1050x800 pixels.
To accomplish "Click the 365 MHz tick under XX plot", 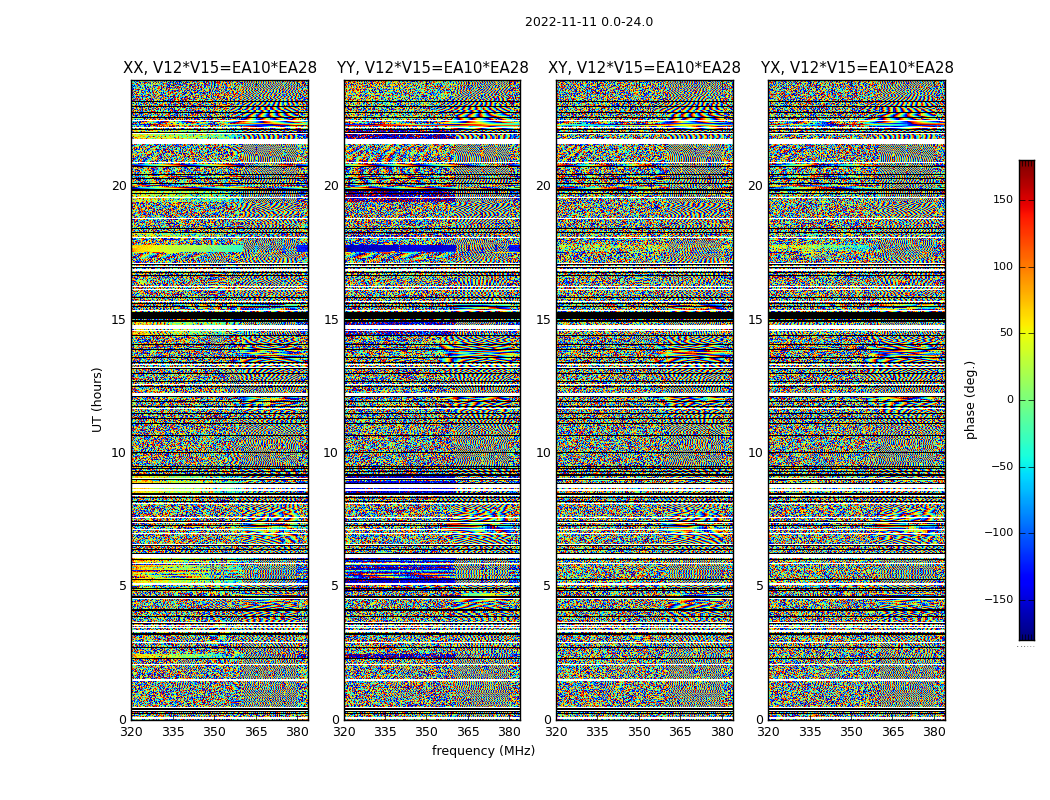I will point(256,732).
